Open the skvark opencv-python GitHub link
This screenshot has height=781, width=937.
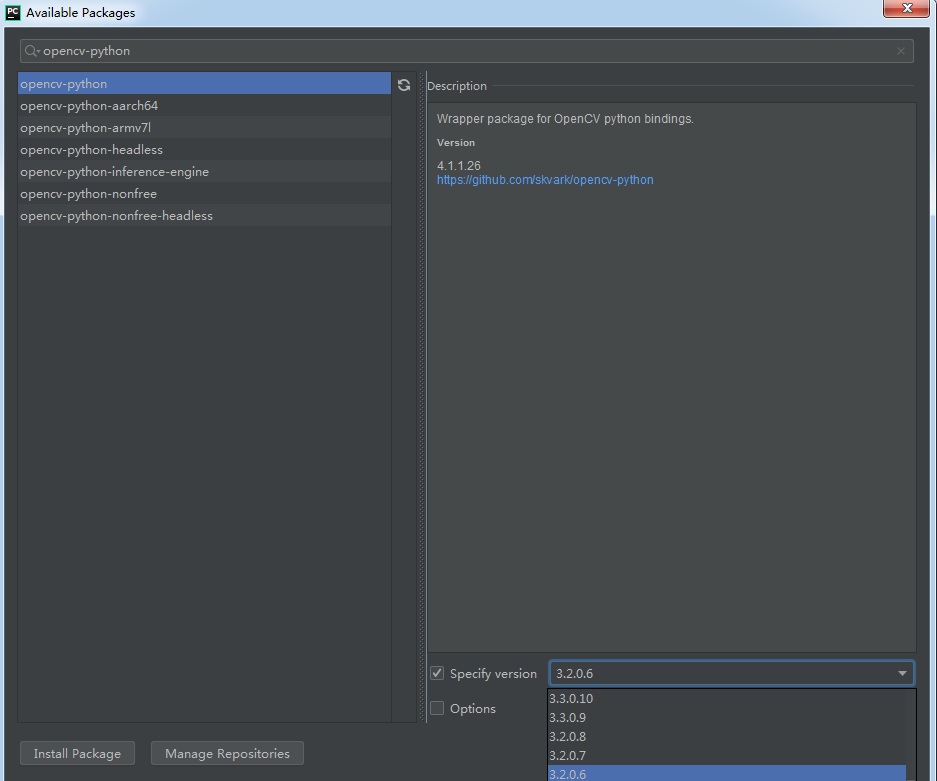click(x=546, y=179)
